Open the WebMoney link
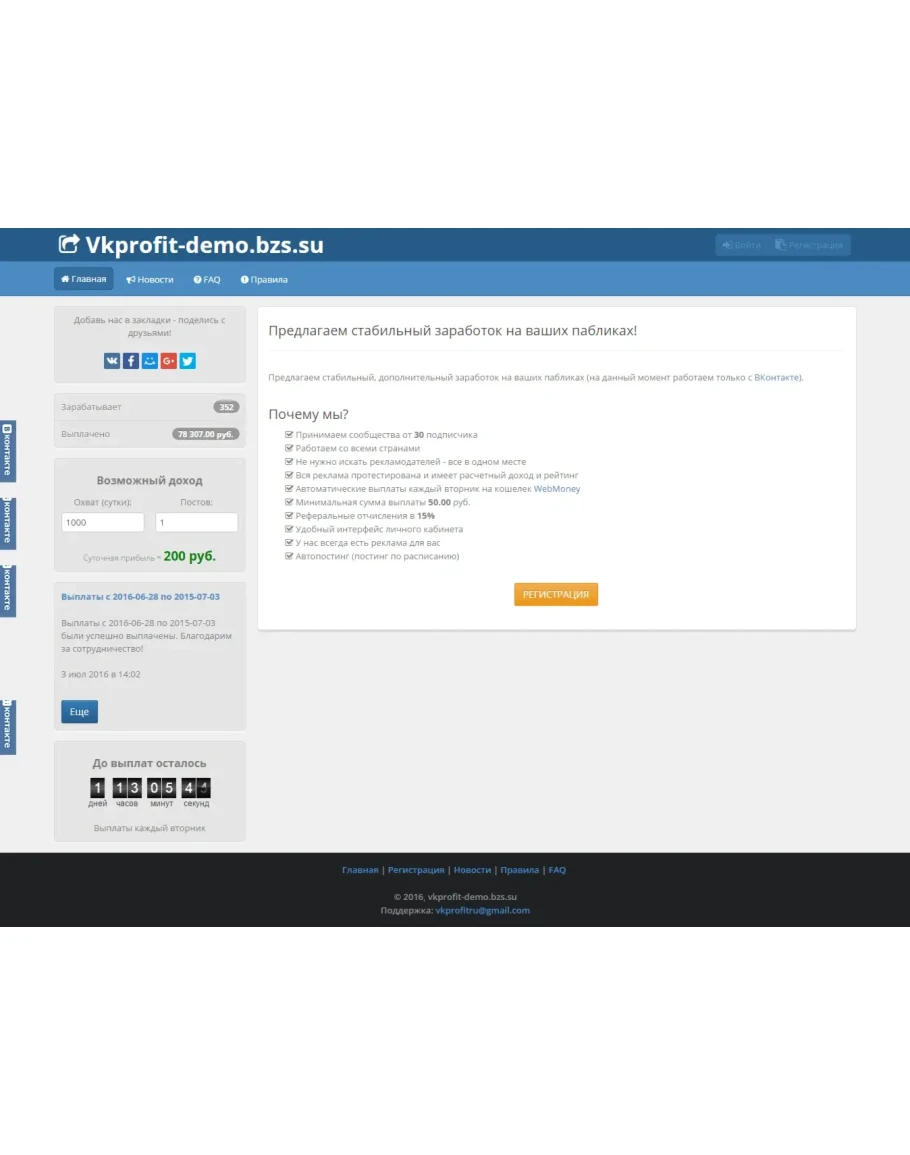 (556, 489)
